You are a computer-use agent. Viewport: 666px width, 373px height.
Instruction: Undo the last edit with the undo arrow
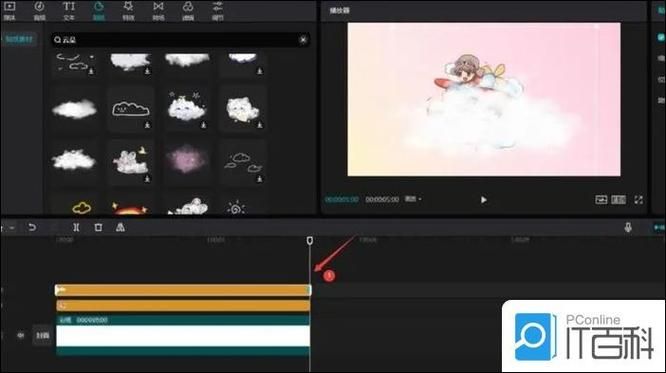pyautogui.click(x=32, y=227)
